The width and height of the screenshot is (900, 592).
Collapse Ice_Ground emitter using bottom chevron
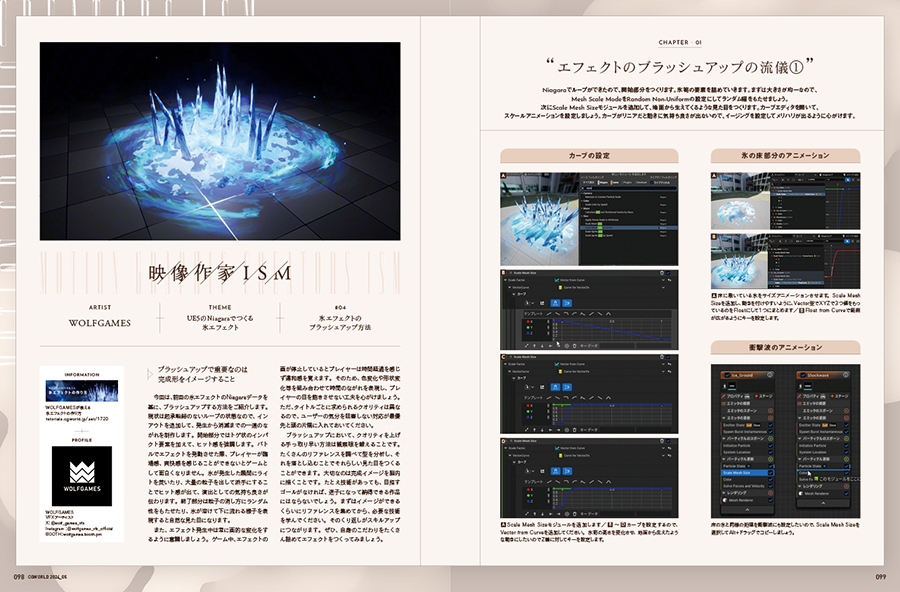(x=747, y=510)
